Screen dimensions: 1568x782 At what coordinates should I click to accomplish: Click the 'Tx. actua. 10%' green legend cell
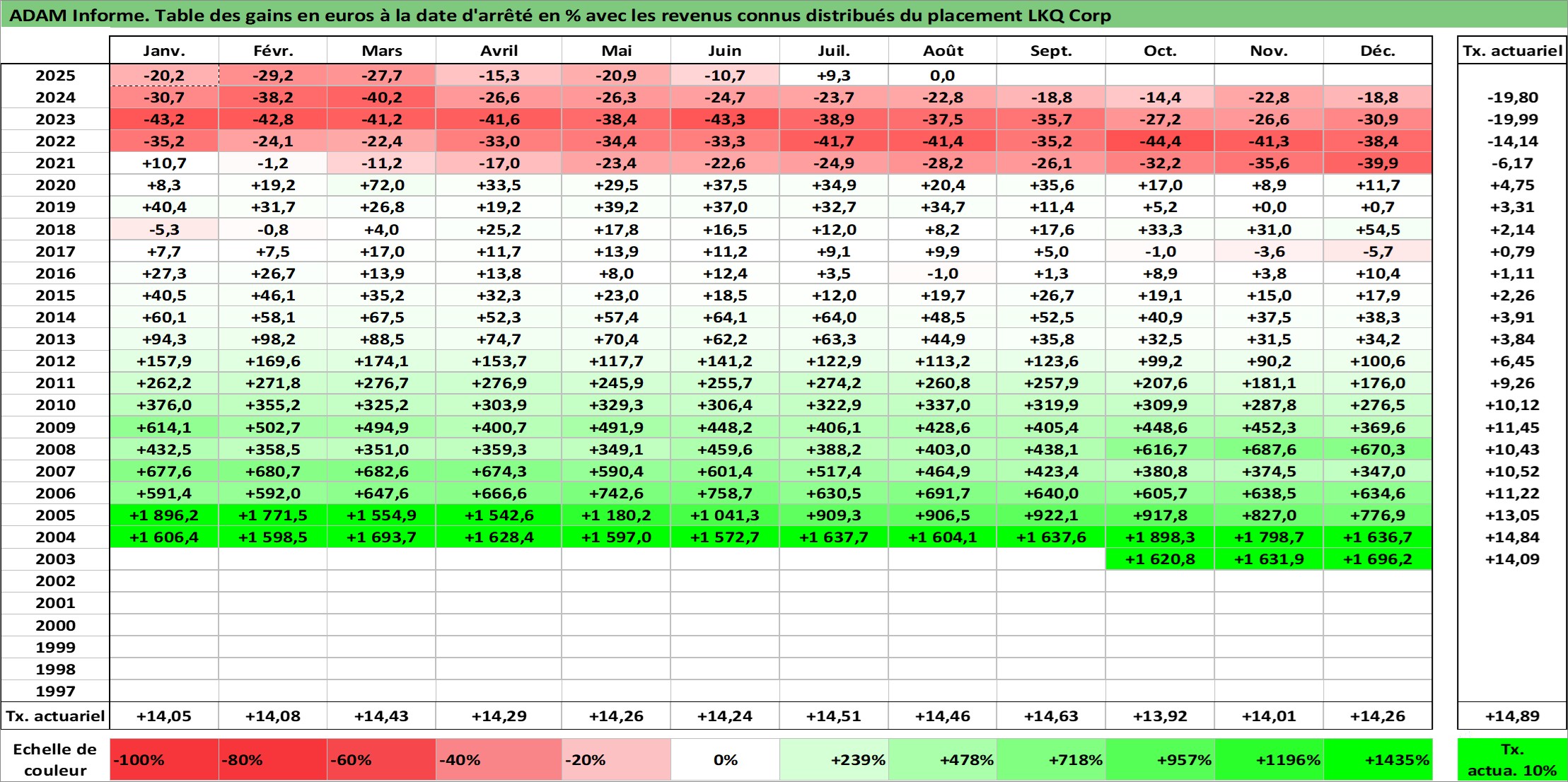click(1512, 760)
